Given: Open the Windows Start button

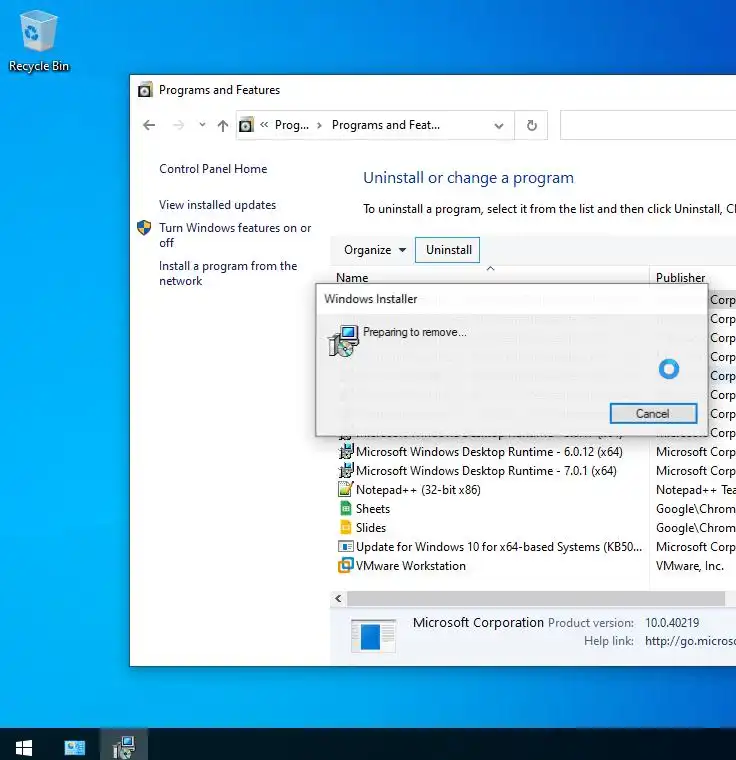Looking at the screenshot, I should coord(24,747).
